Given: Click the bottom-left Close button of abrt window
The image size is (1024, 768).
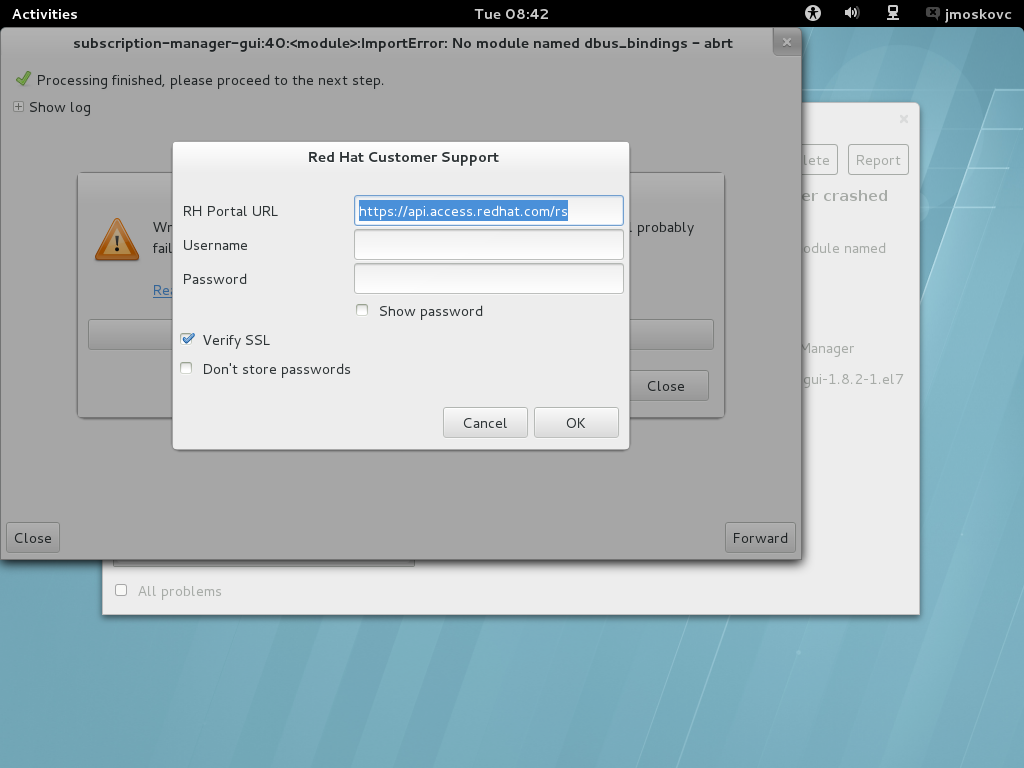Looking at the screenshot, I should click(x=33, y=537).
